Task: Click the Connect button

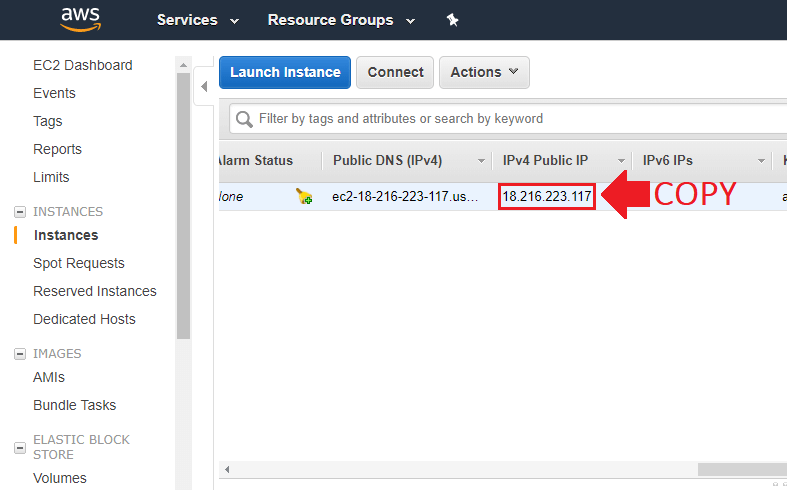Action: click(395, 72)
